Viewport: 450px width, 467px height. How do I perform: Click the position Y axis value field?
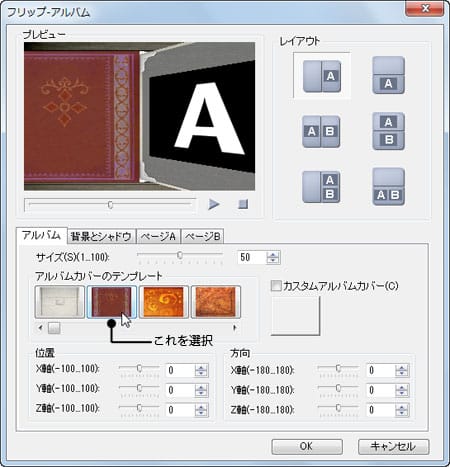click(180, 390)
